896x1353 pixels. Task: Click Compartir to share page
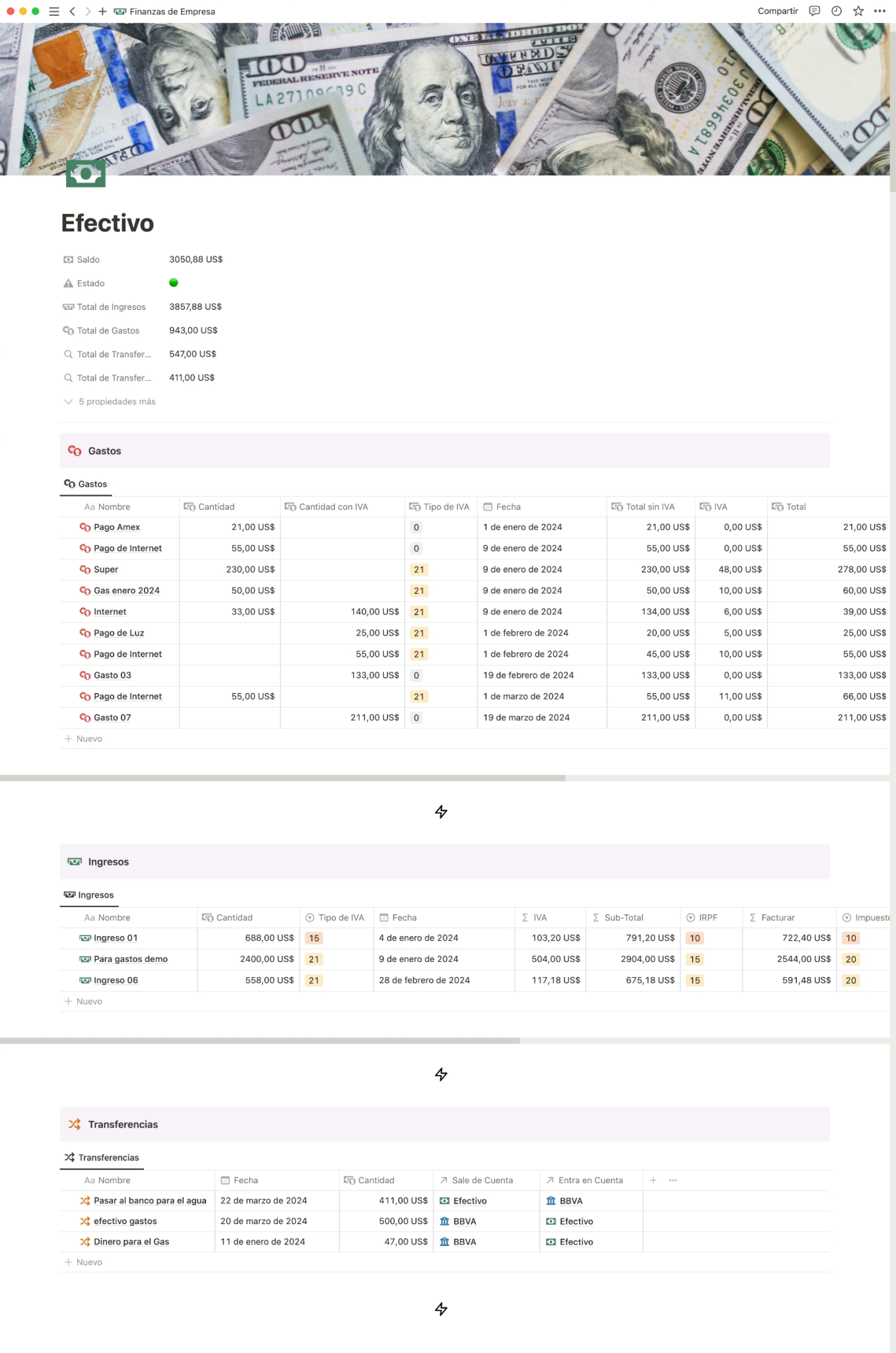click(x=777, y=11)
